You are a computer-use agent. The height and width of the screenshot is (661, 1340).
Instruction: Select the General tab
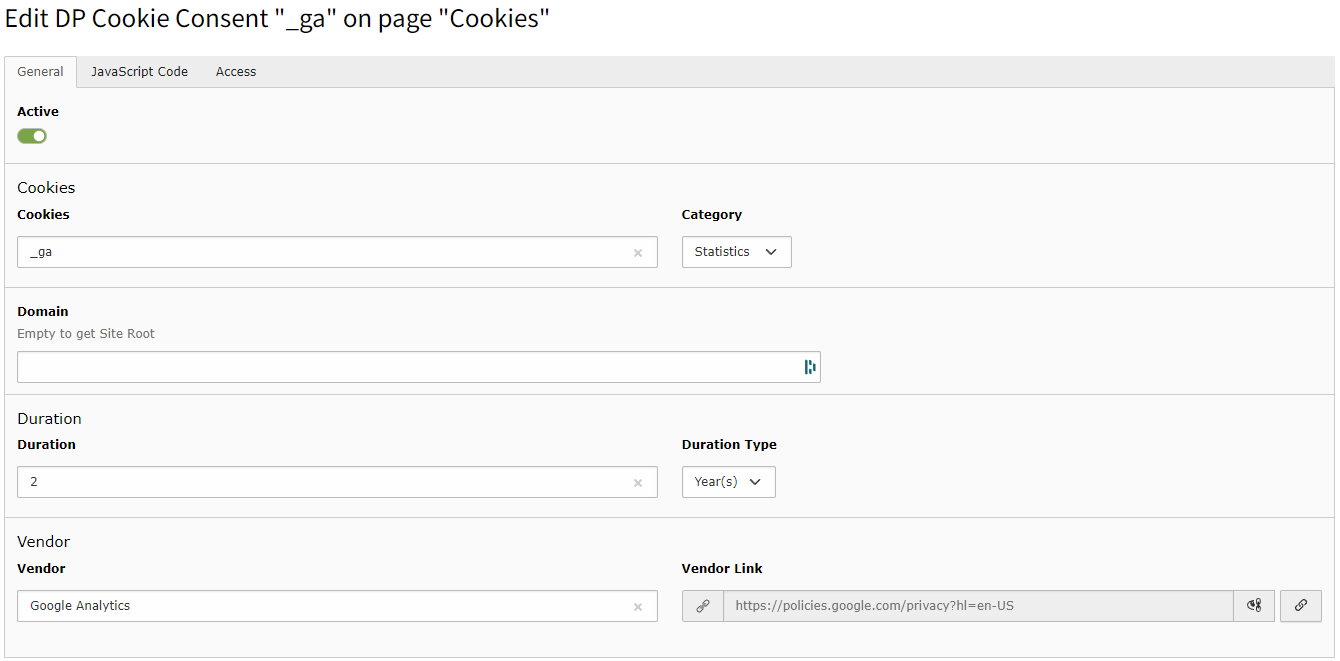[41, 72]
